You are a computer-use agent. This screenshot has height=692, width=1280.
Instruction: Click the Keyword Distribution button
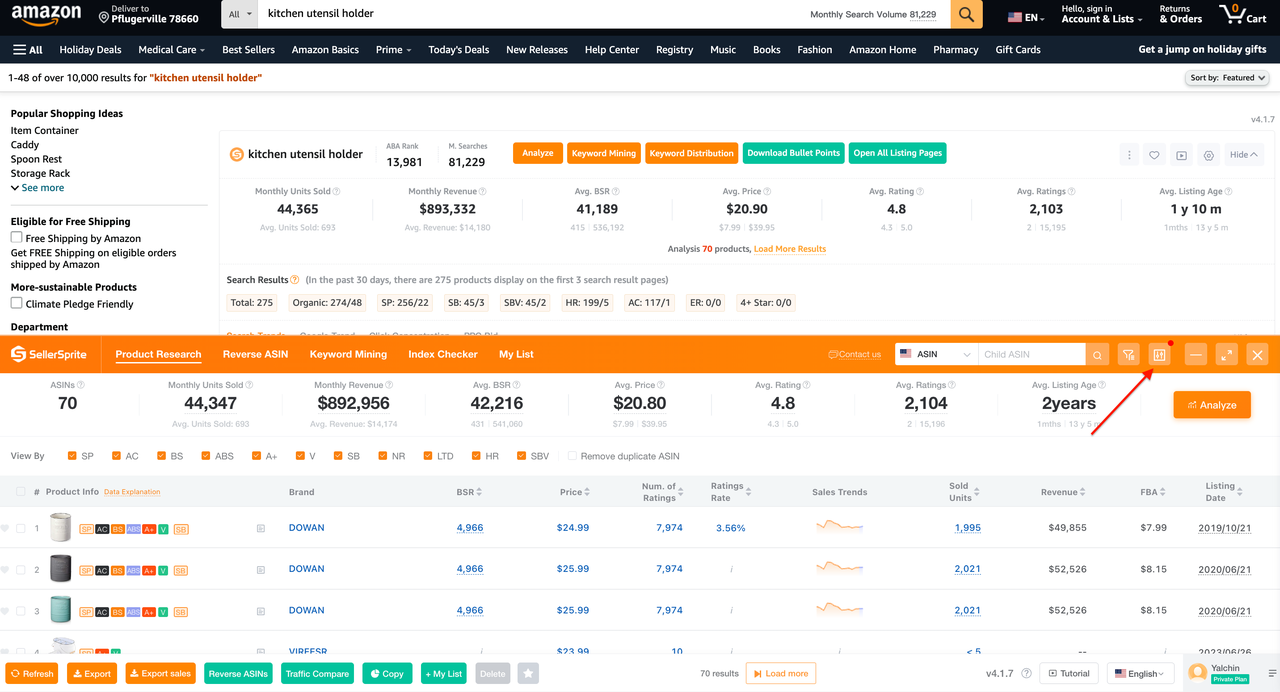[x=691, y=153]
